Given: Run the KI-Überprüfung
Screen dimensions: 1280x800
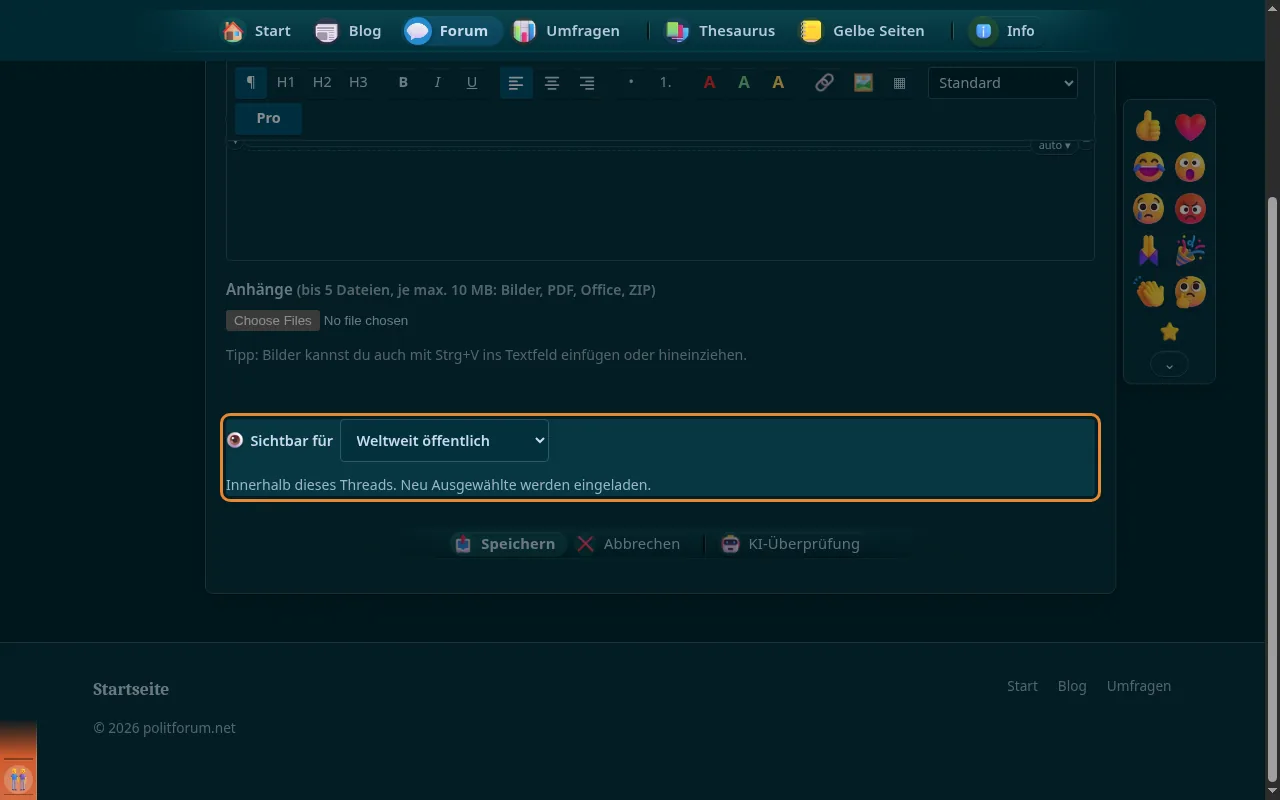Looking at the screenshot, I should point(790,544).
